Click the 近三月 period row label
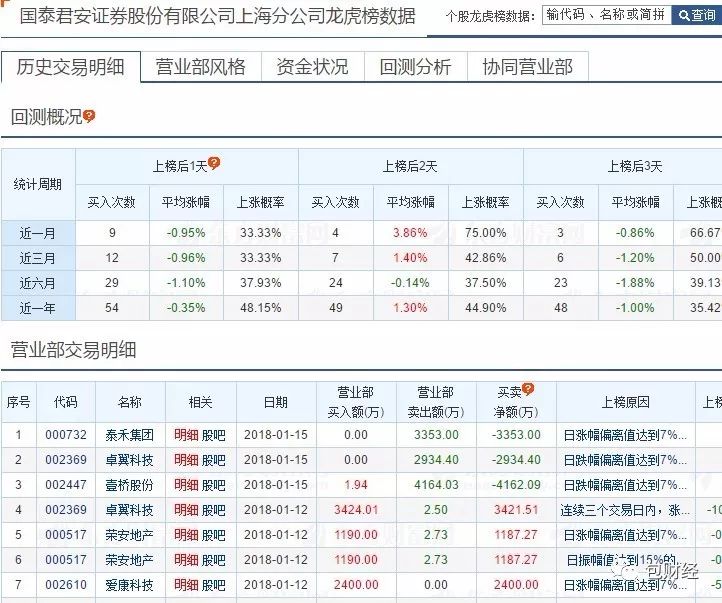The width and height of the screenshot is (722, 603). (38, 258)
